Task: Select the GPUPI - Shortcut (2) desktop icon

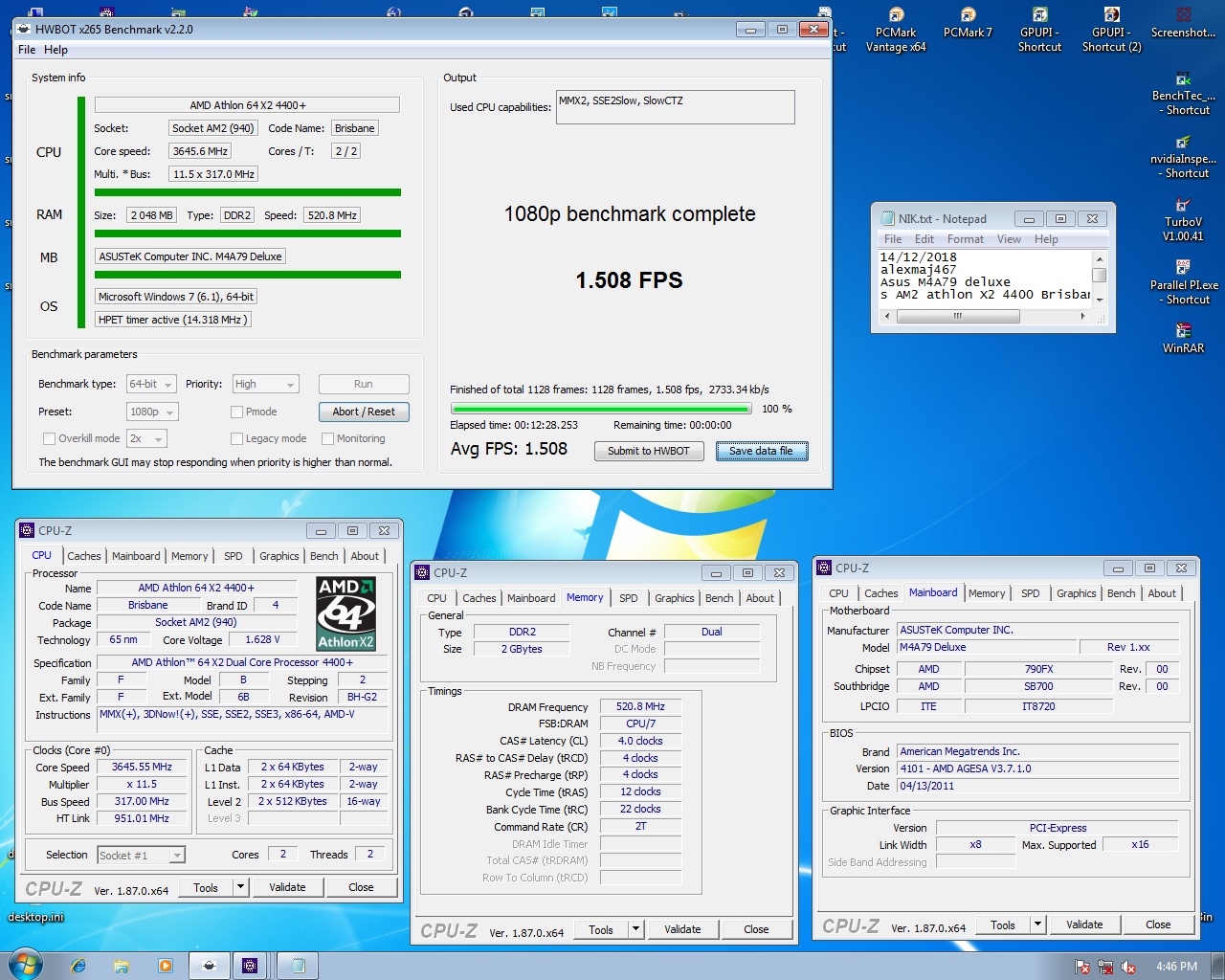Action: [x=1111, y=30]
